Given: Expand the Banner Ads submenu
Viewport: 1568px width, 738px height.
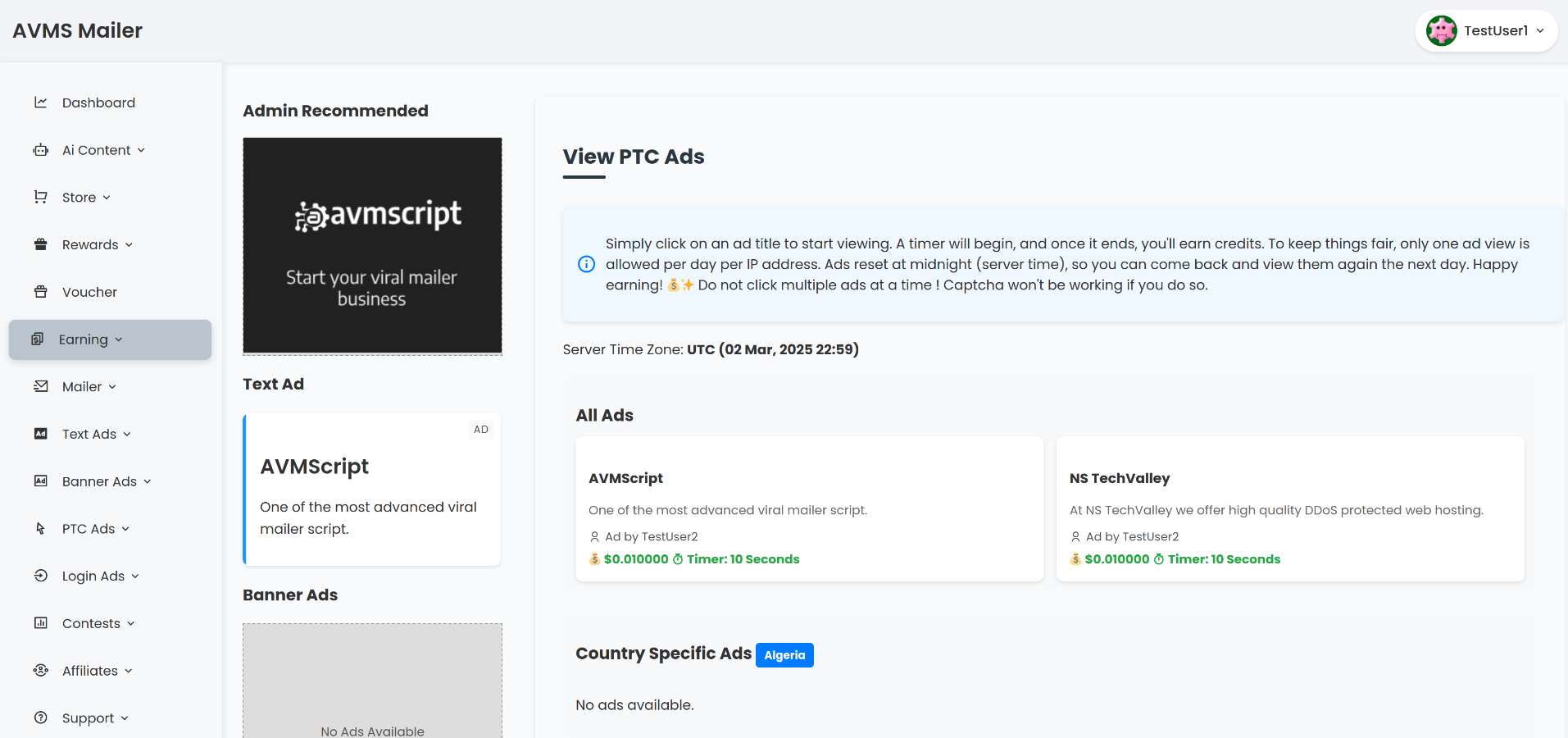Looking at the screenshot, I should (x=107, y=481).
